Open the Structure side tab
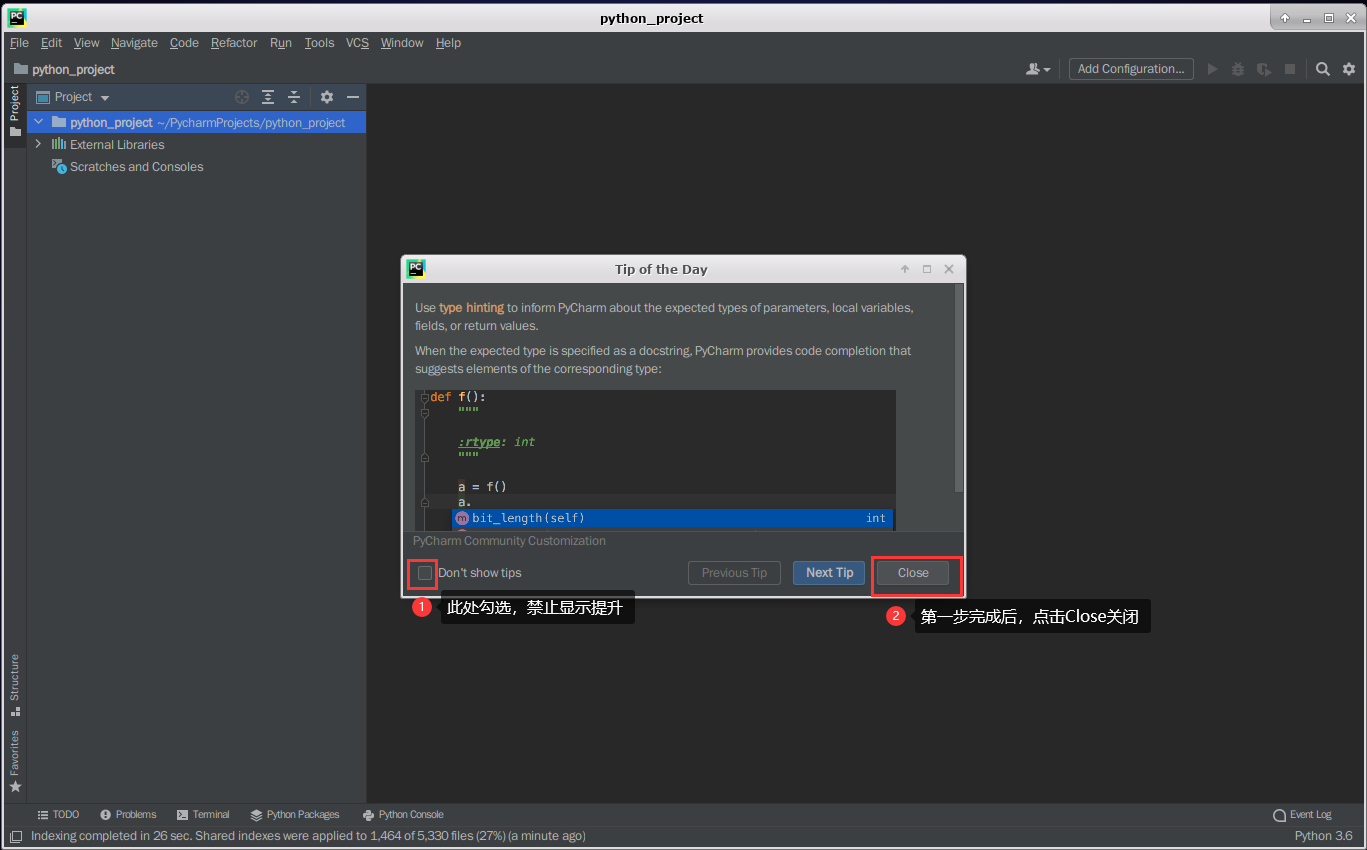Screen dimensions: 1367x850 (15, 685)
